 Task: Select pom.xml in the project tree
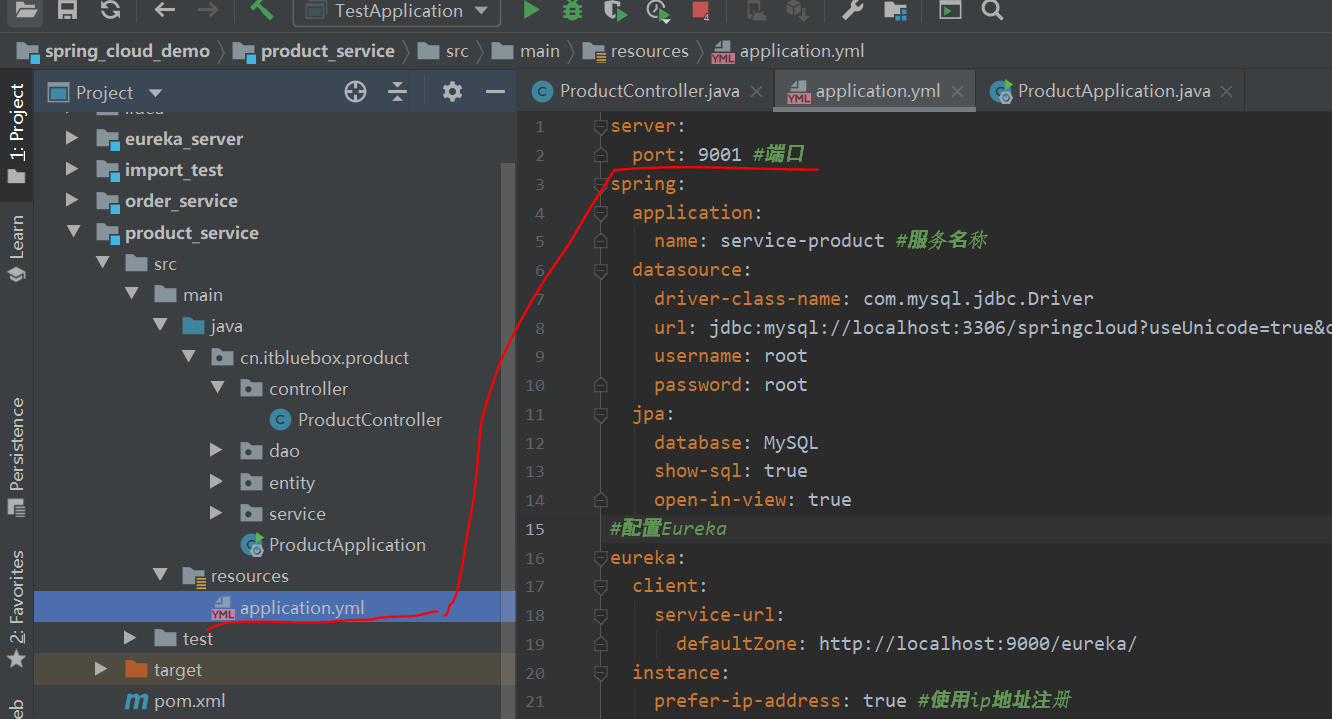189,701
